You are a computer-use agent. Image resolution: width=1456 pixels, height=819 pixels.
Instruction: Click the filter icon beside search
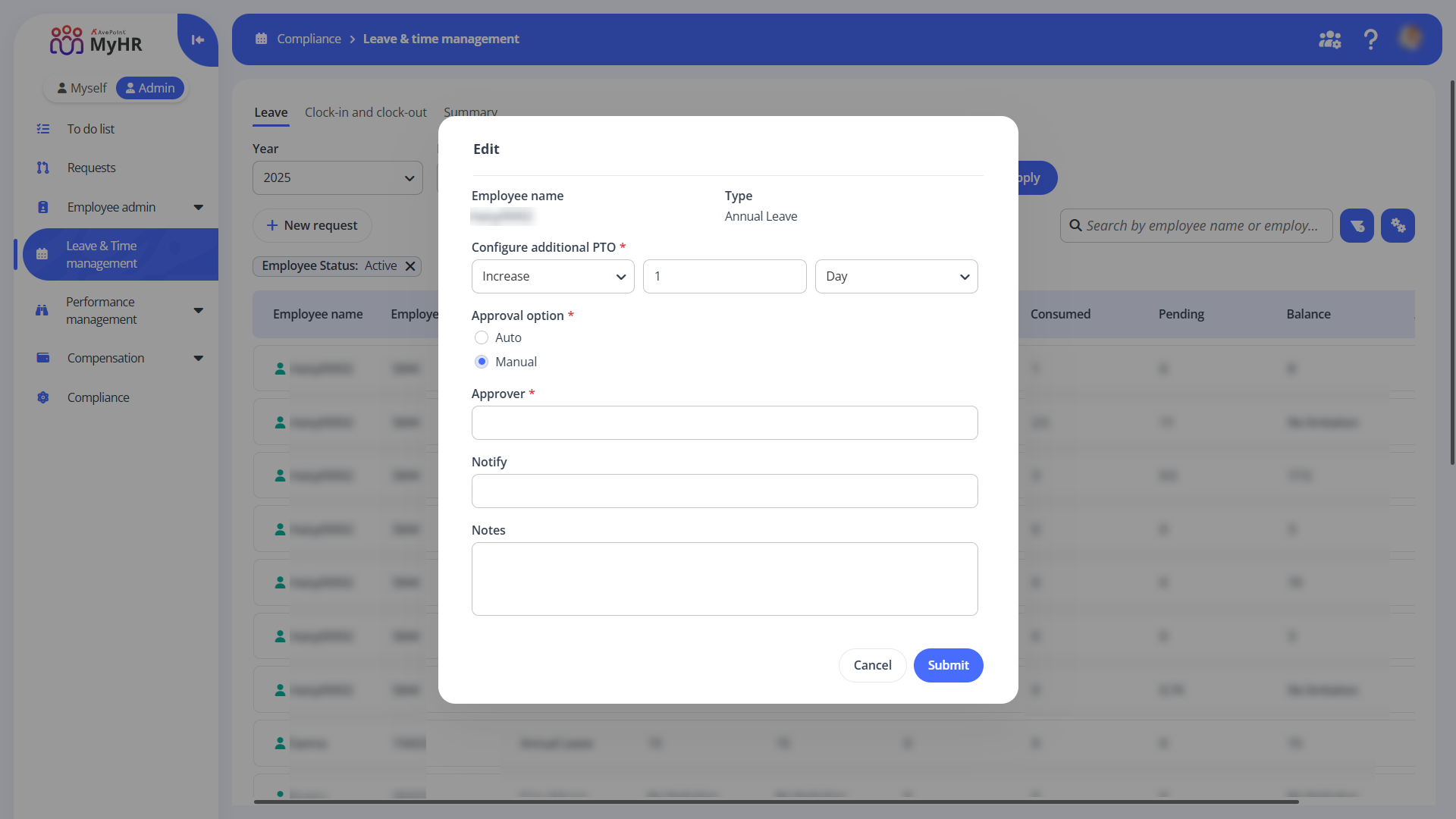(1357, 226)
